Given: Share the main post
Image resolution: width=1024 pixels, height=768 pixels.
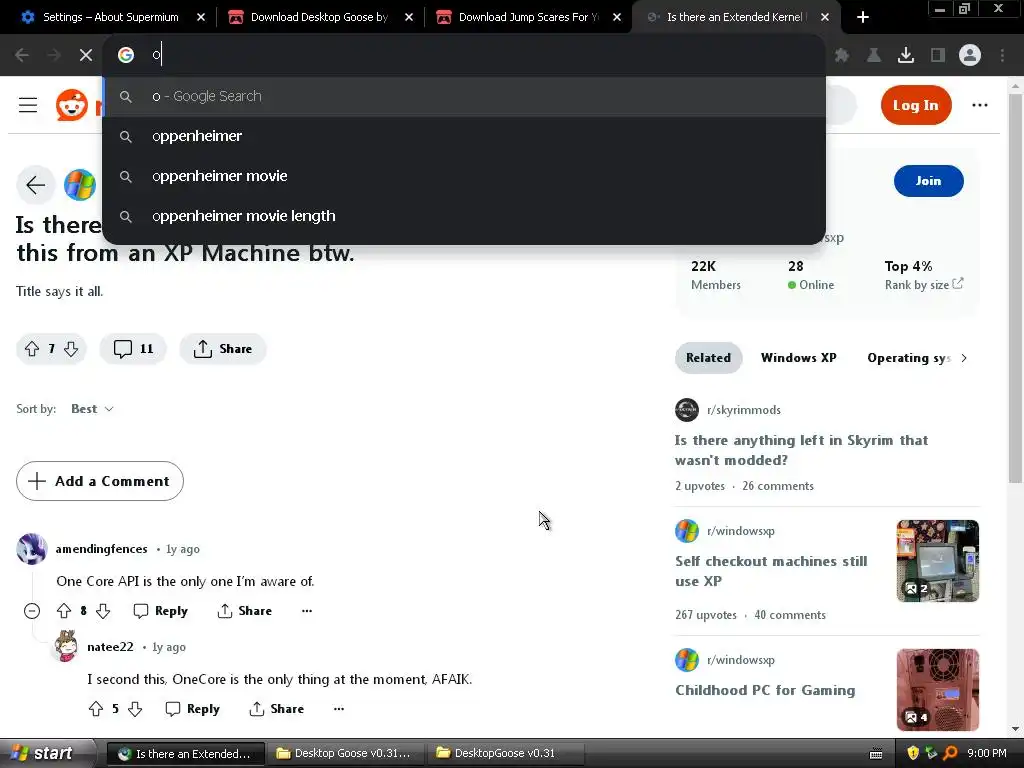Looking at the screenshot, I should (223, 349).
